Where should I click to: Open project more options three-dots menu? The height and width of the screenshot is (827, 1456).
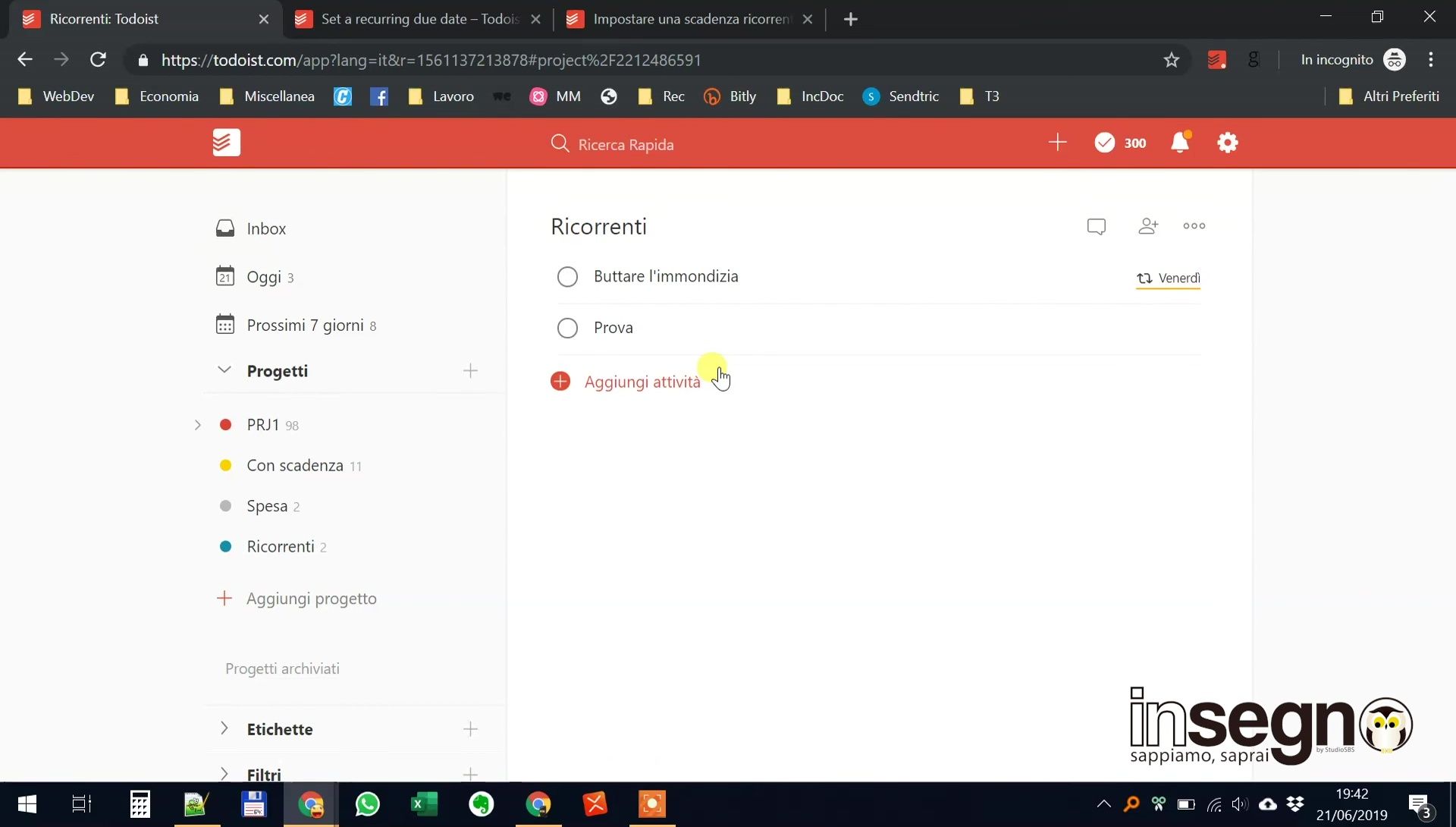click(1194, 226)
